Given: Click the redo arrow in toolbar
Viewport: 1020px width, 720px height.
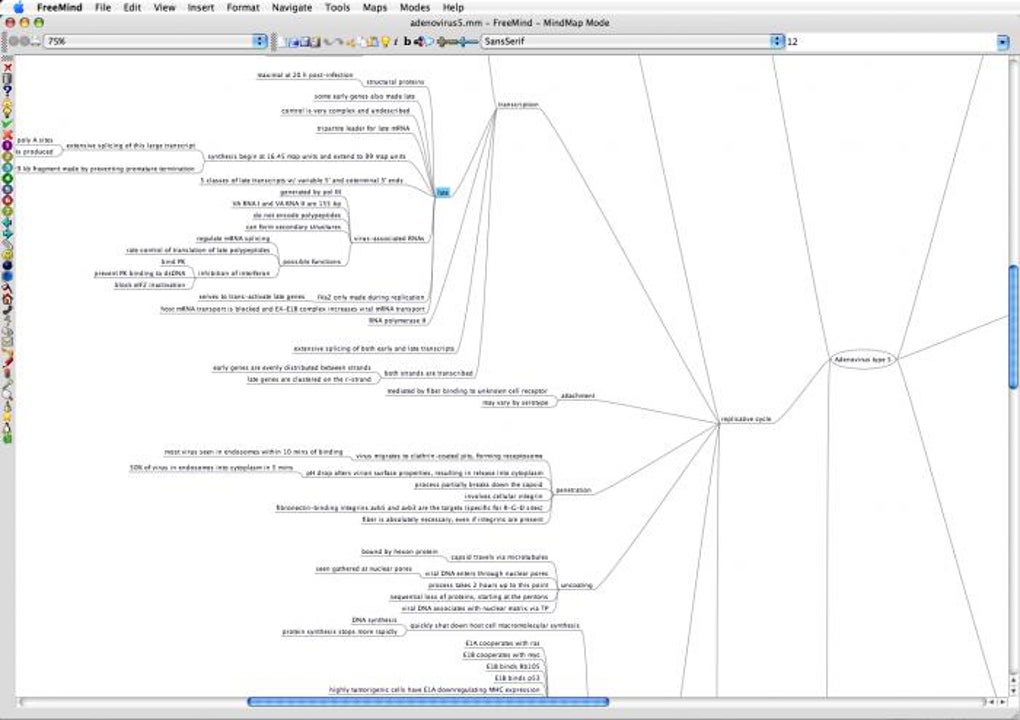Looking at the screenshot, I should coord(340,42).
